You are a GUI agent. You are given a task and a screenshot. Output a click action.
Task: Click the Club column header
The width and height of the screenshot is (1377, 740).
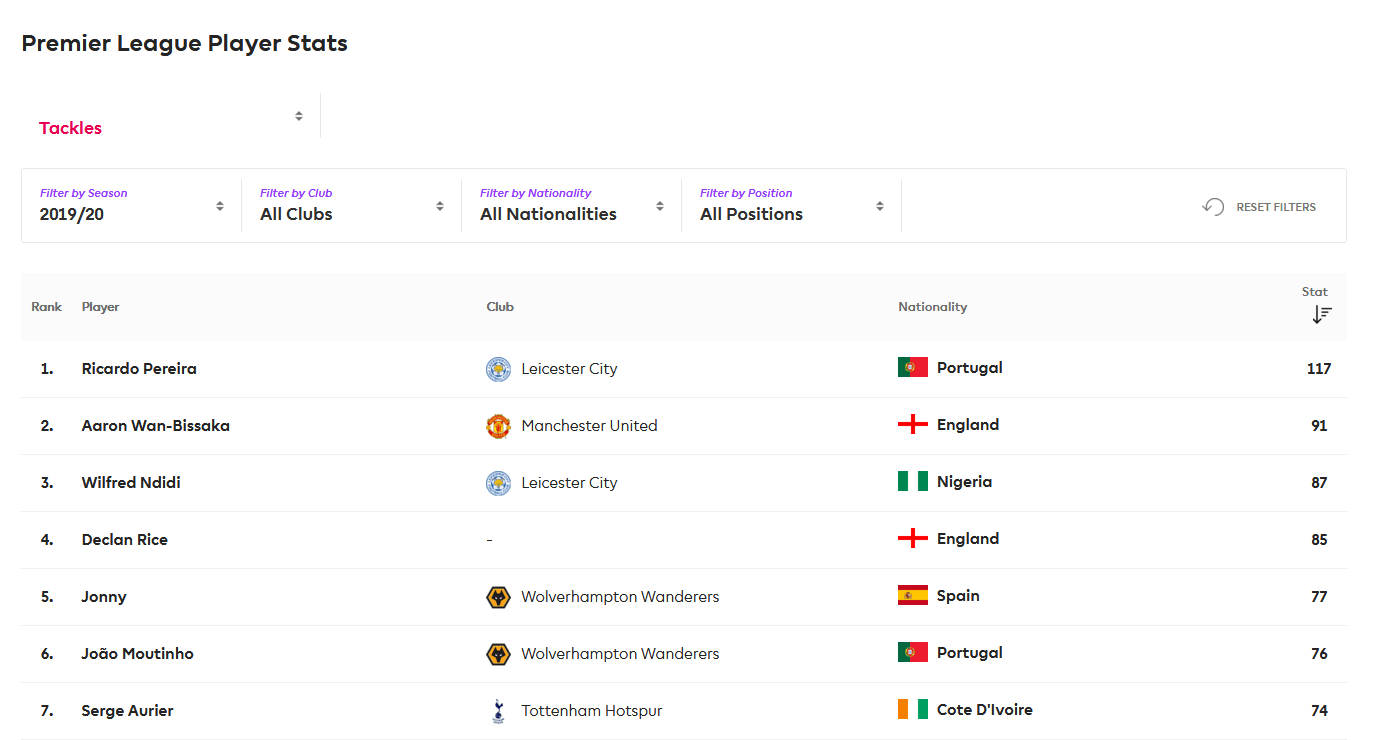[500, 307]
